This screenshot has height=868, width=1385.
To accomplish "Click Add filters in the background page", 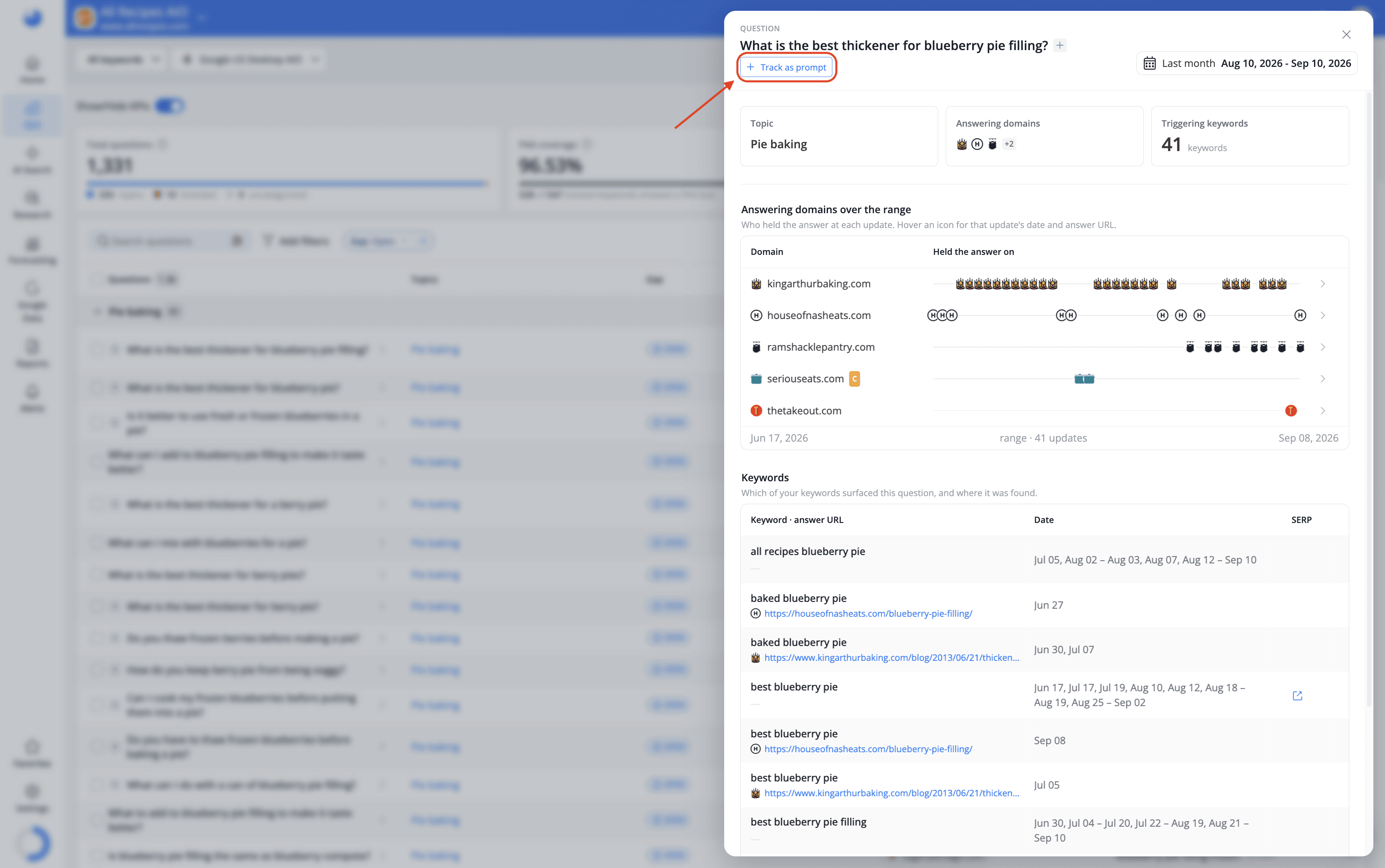I will point(296,240).
